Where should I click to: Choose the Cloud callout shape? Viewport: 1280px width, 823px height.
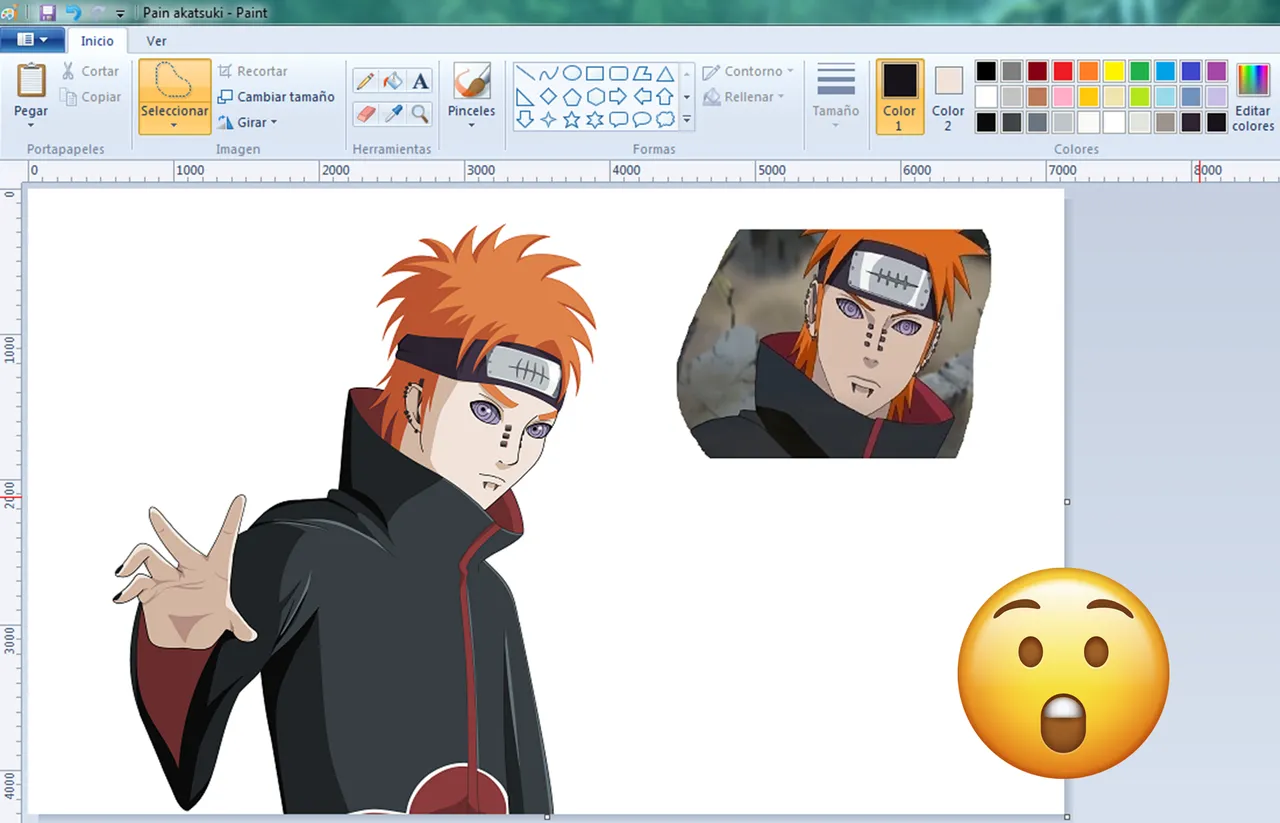click(665, 120)
